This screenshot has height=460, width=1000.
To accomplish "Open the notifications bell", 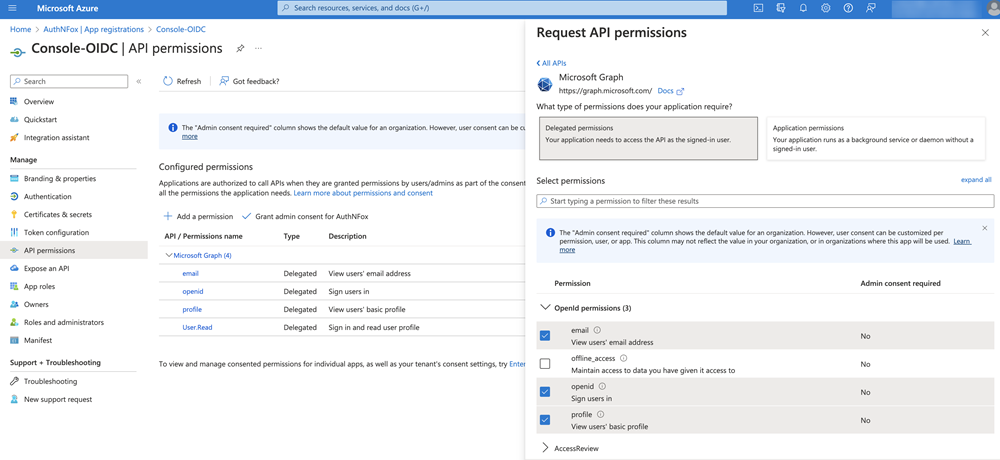I will pyautogui.click(x=803, y=8).
